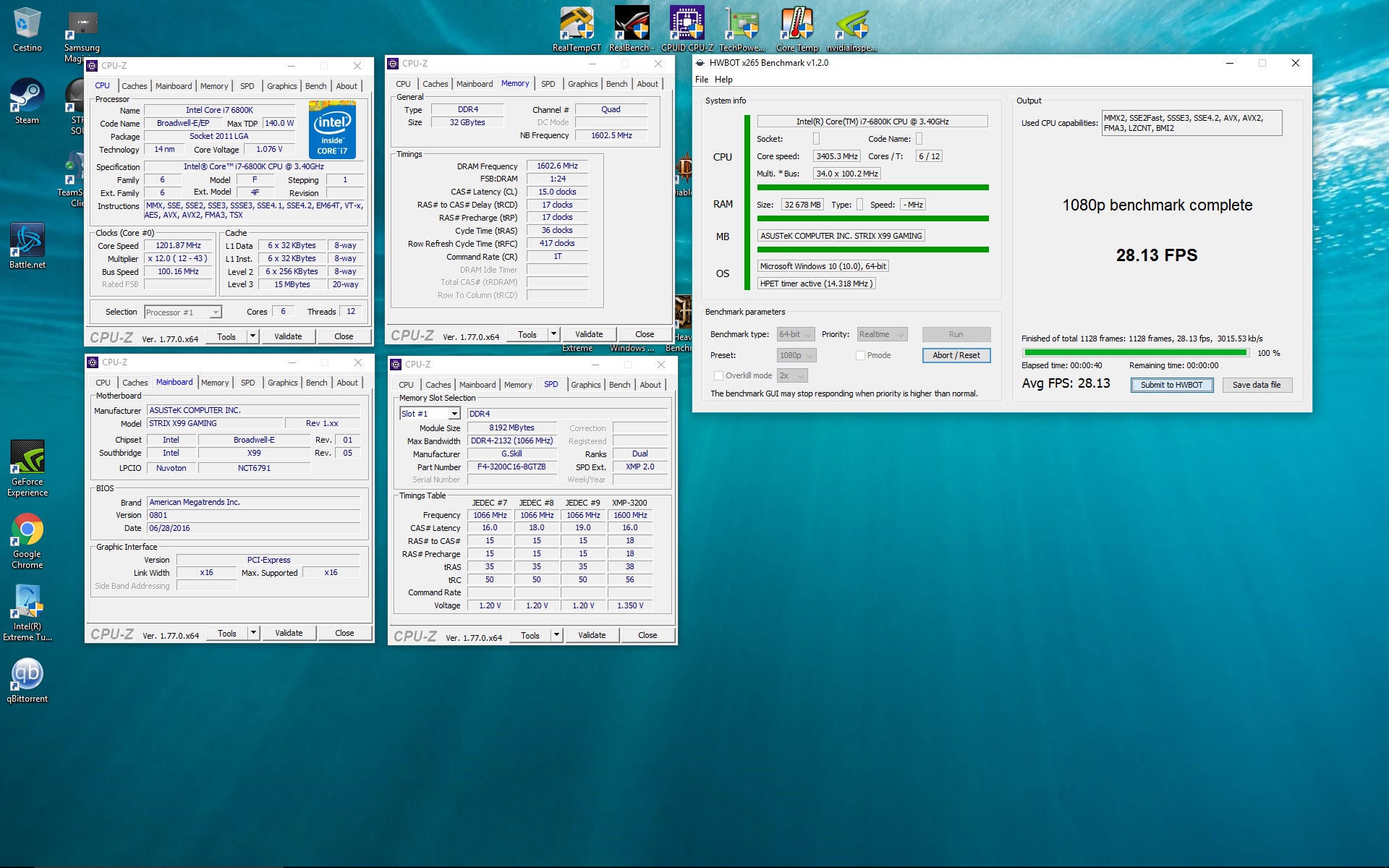This screenshot has height=868, width=1389.
Task: Click the HWBOT x265 Benchmark title bar icon
Action: click(x=700, y=63)
